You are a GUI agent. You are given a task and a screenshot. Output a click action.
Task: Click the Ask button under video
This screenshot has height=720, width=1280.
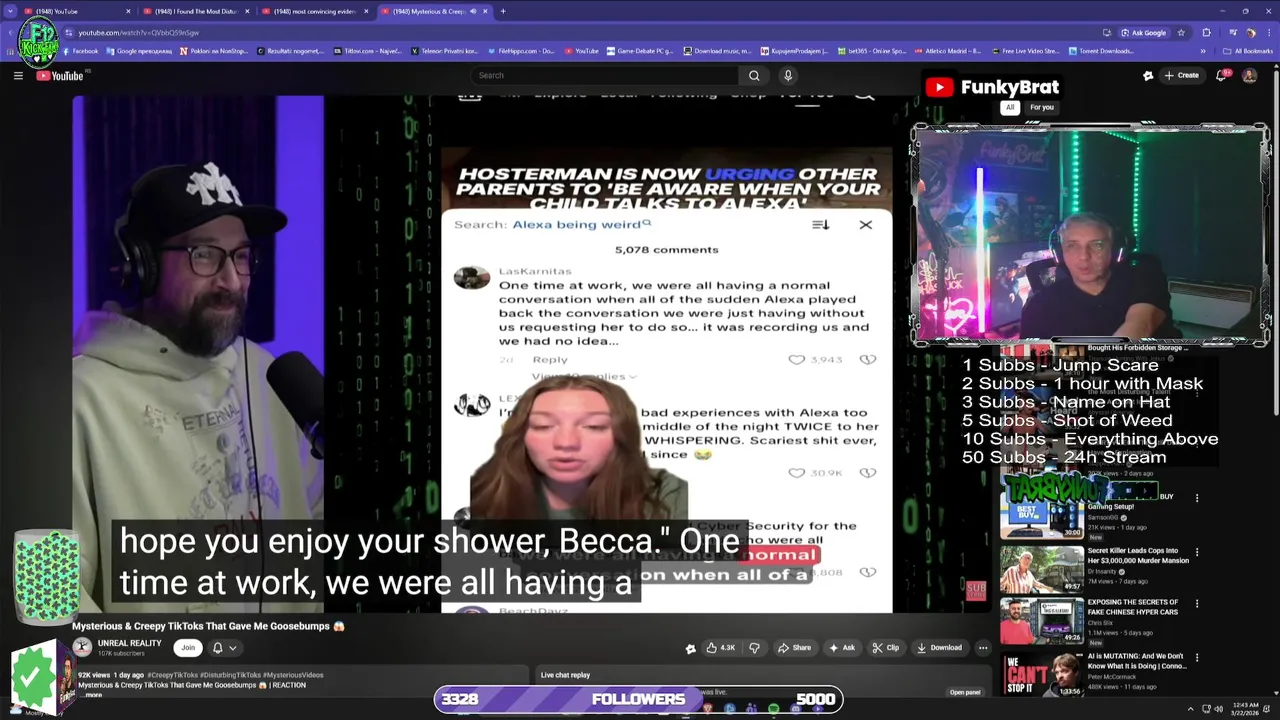pyautogui.click(x=842, y=647)
